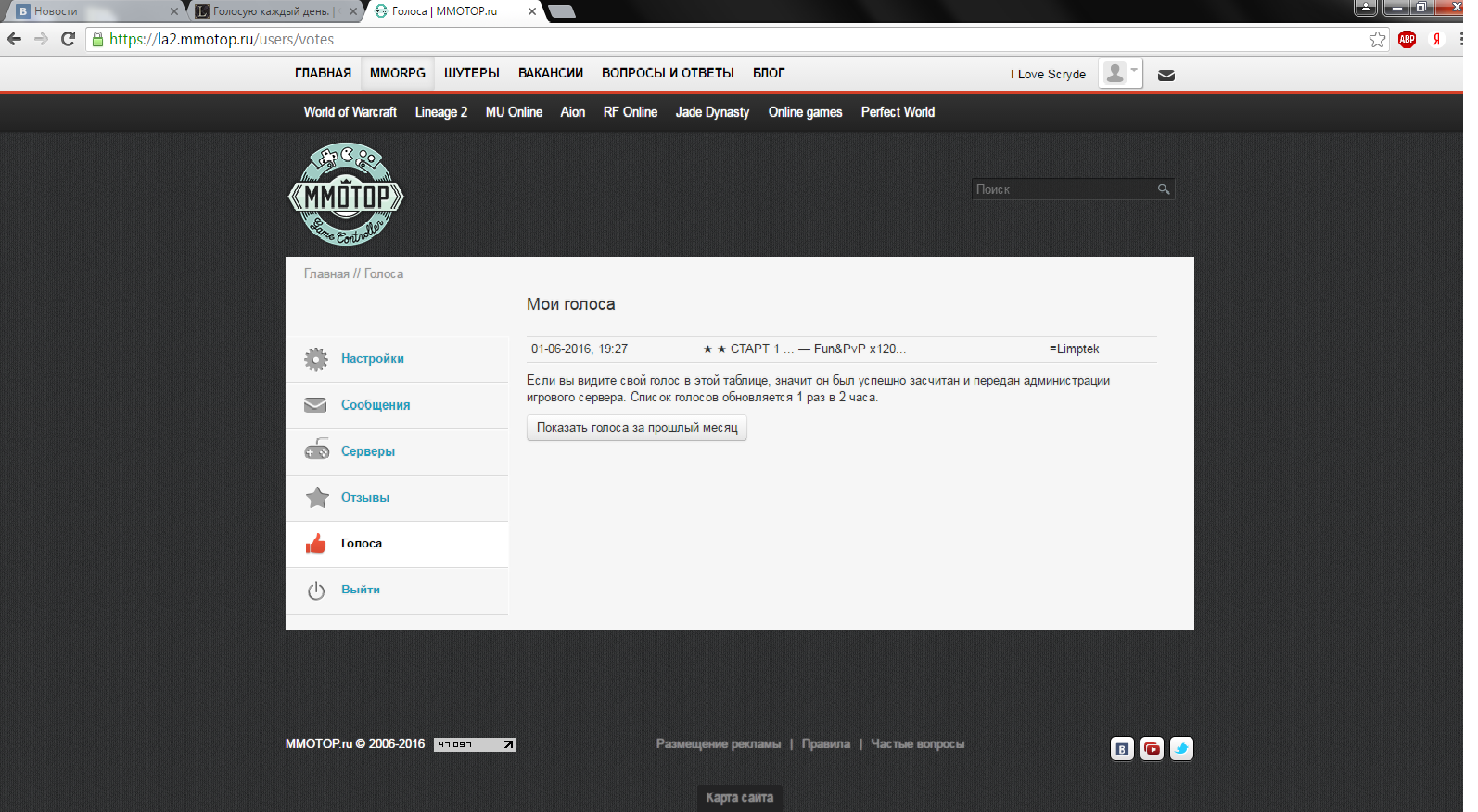Go to the Lineage 2 section
This screenshot has height=812, width=1478.
coord(440,112)
